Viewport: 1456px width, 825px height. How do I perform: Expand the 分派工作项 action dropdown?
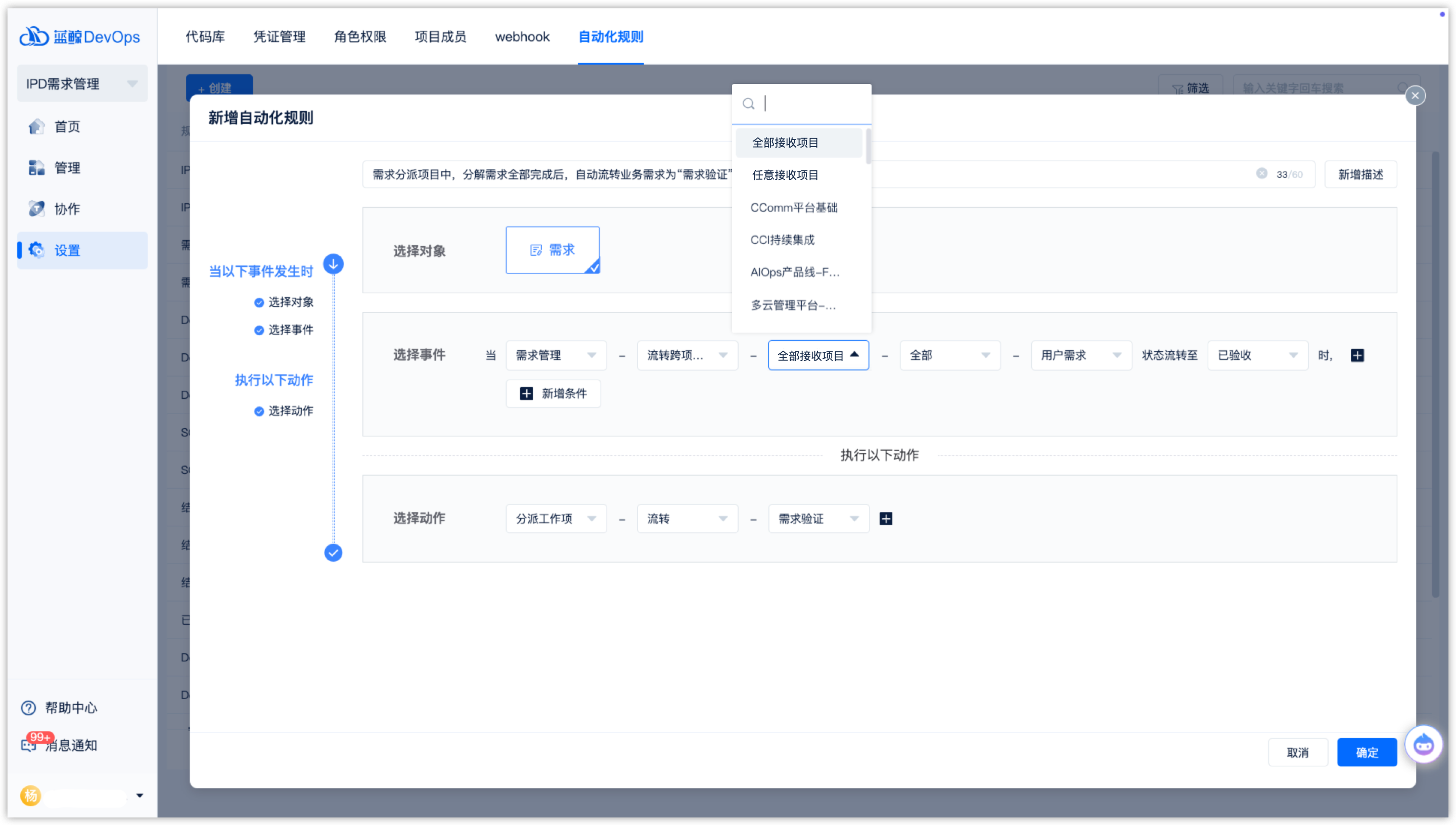coord(555,519)
